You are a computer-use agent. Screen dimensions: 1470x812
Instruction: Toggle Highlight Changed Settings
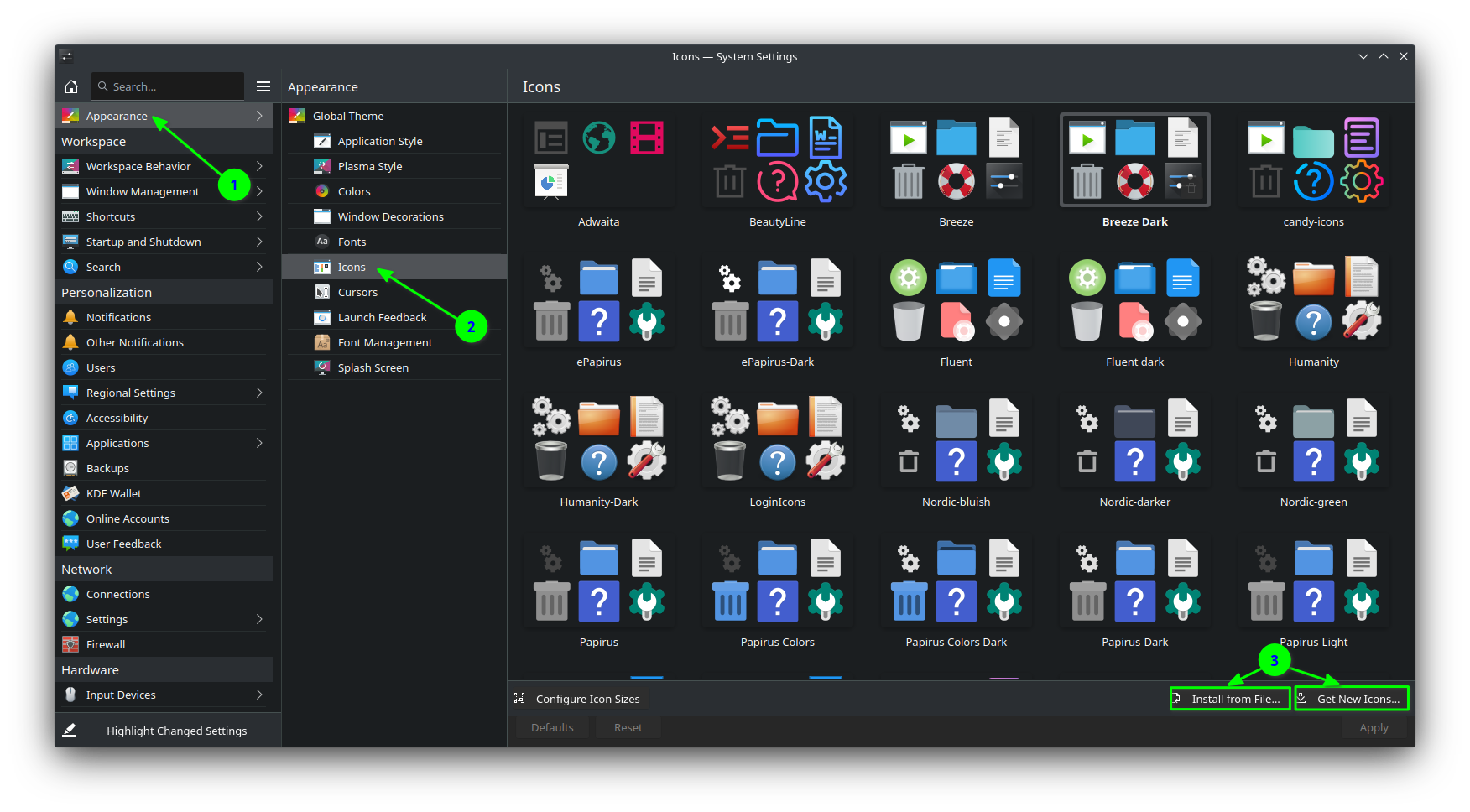pos(168,731)
